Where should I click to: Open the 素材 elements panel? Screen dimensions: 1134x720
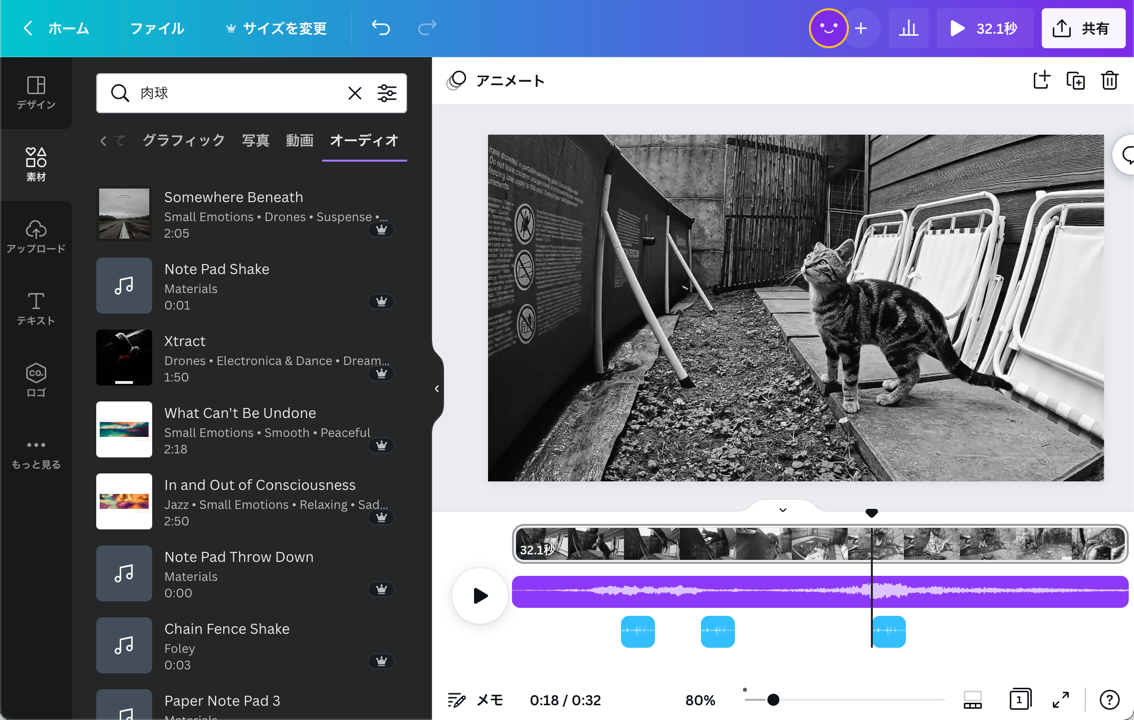35,164
